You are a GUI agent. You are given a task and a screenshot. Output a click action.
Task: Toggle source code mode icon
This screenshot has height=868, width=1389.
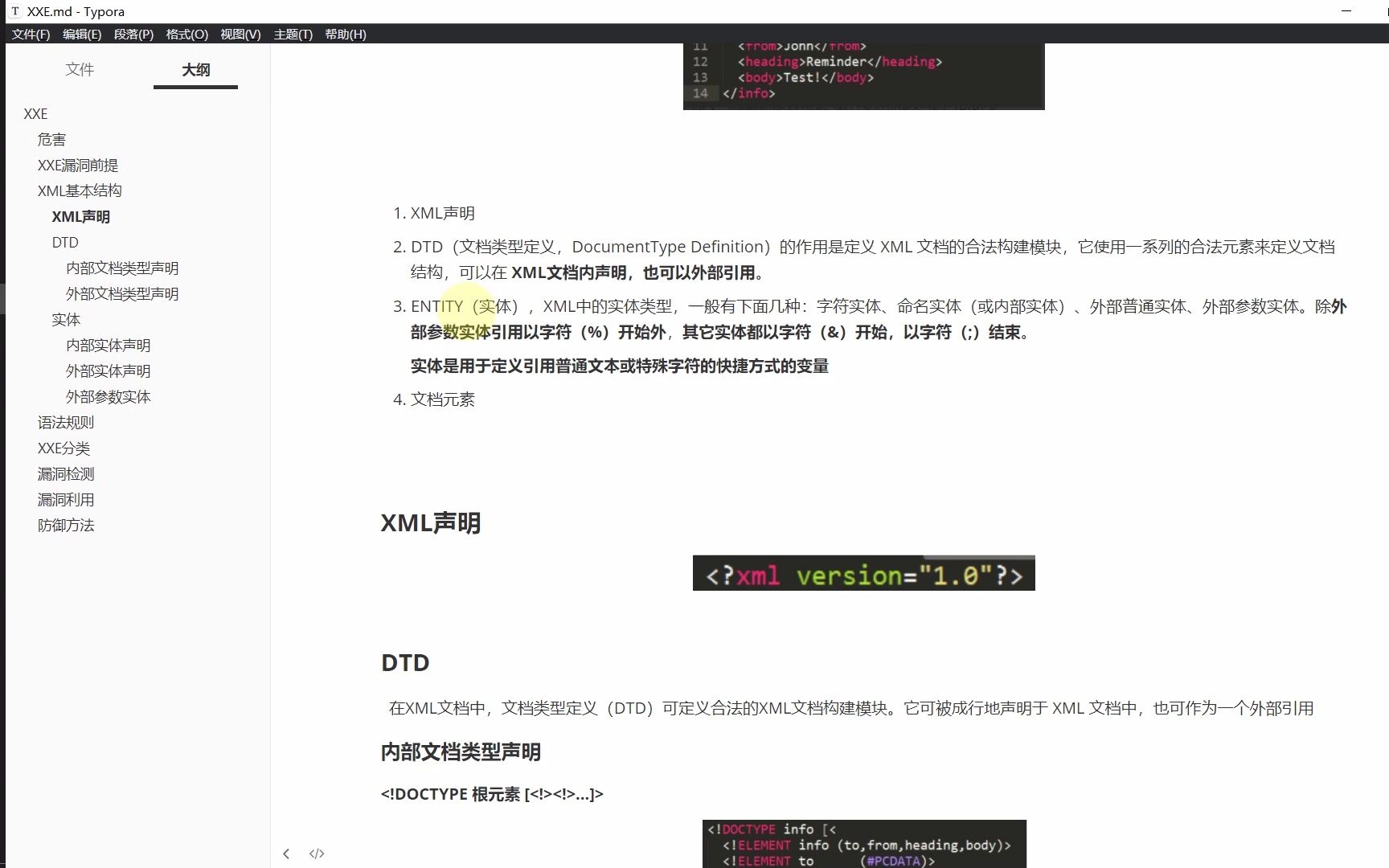[x=317, y=854]
